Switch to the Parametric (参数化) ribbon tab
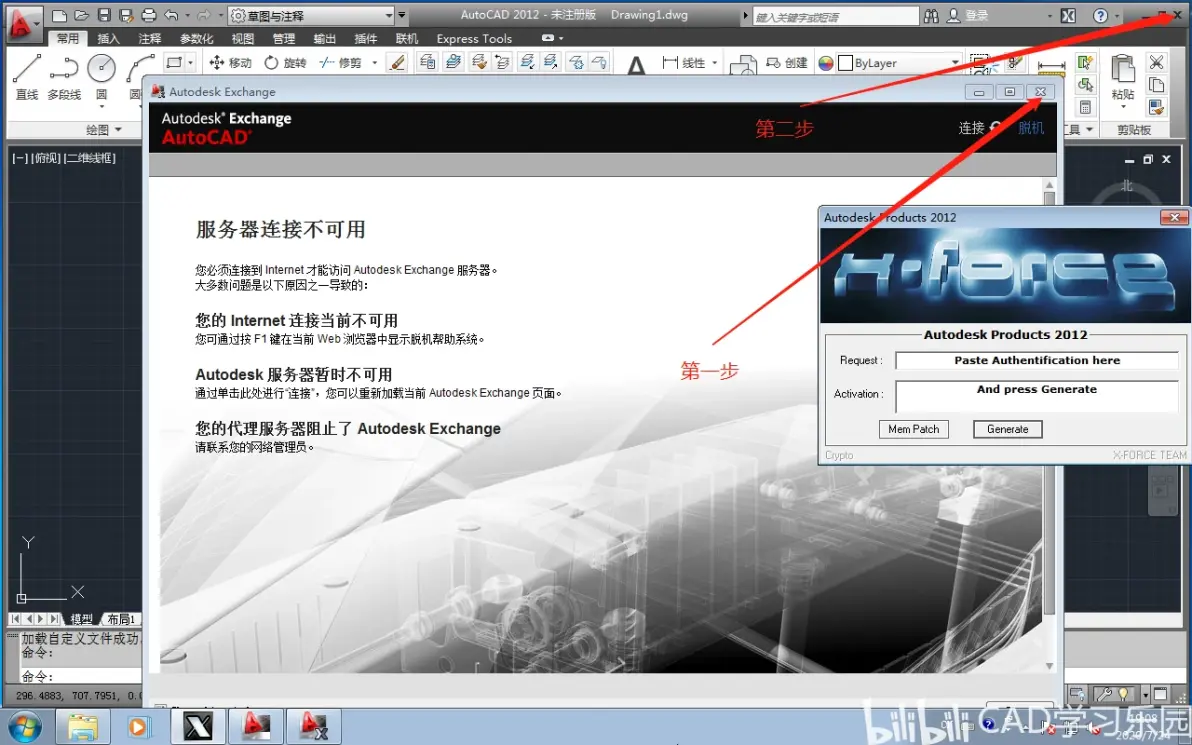Viewport: 1192px width, 745px height. 196,38
